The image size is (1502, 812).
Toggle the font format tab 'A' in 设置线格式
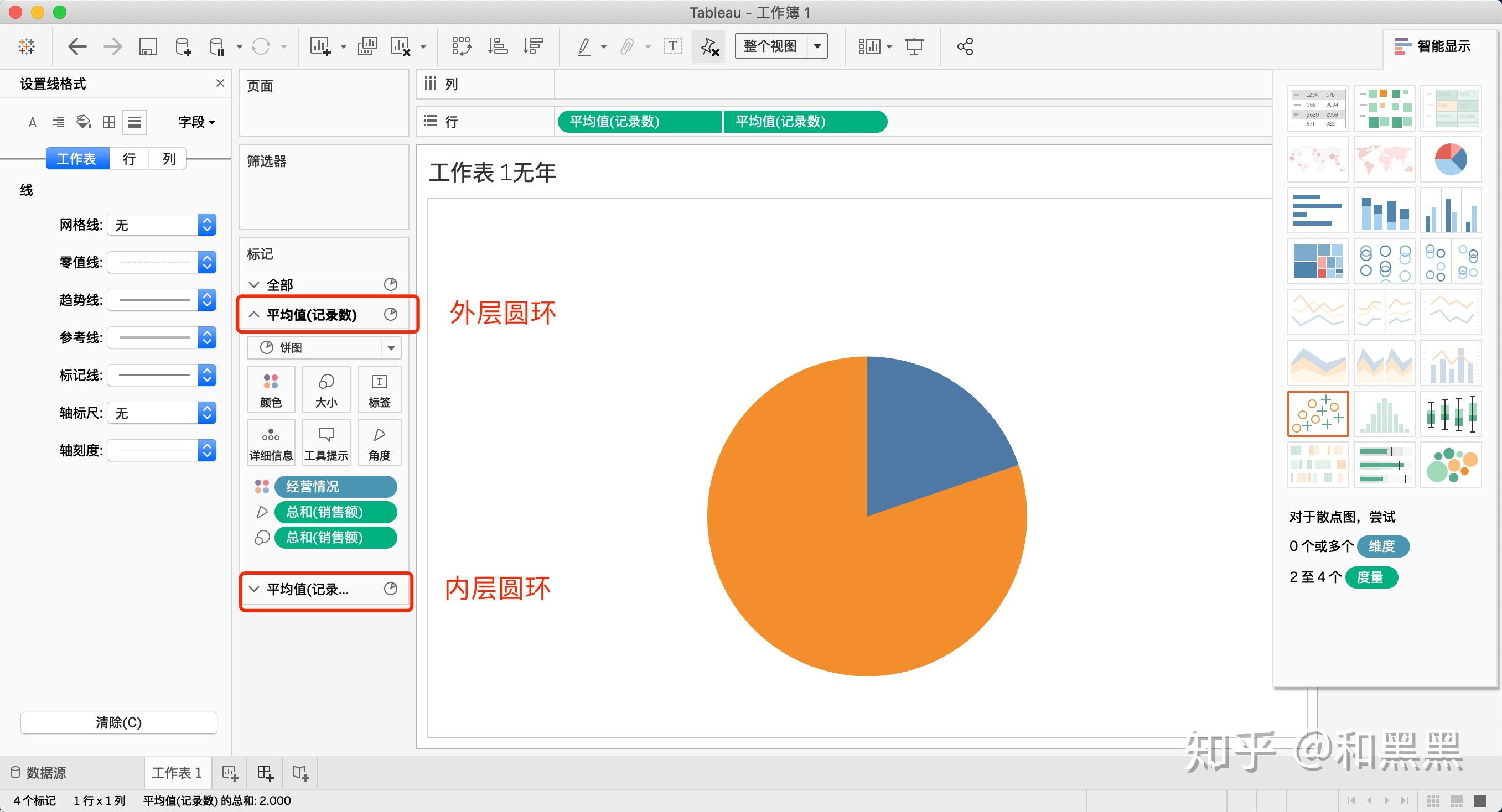(x=32, y=122)
